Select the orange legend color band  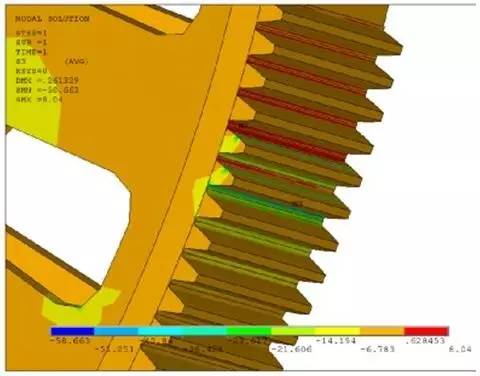pos(382,331)
